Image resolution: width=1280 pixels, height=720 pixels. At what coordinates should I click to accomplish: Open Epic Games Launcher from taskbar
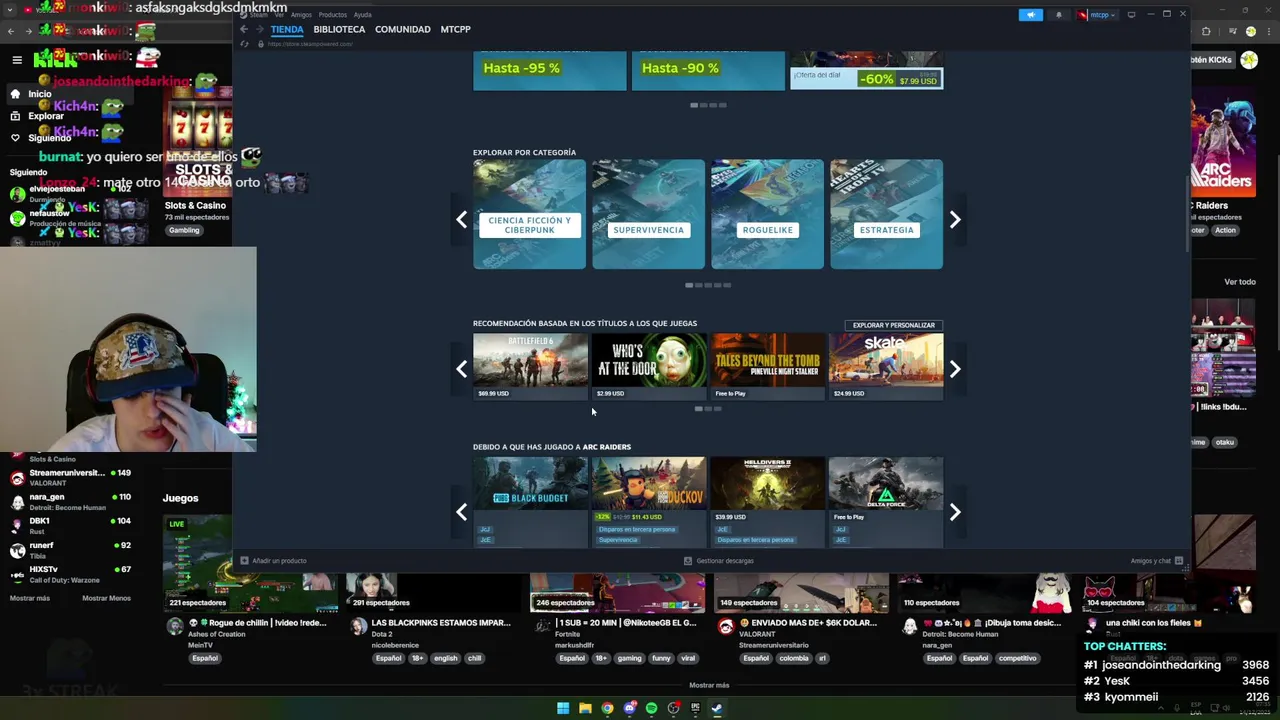click(x=695, y=708)
